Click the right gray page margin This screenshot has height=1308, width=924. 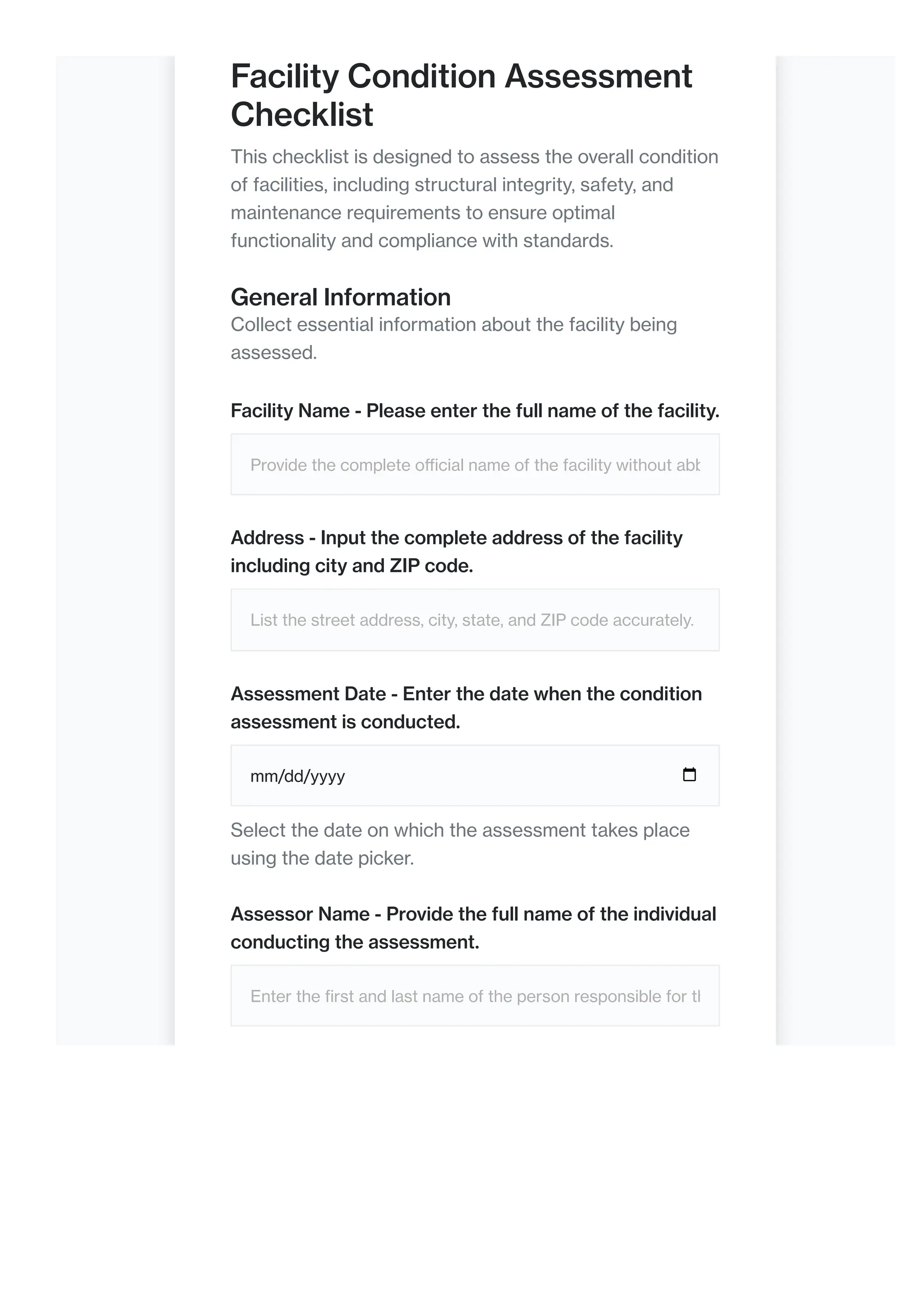point(835,550)
